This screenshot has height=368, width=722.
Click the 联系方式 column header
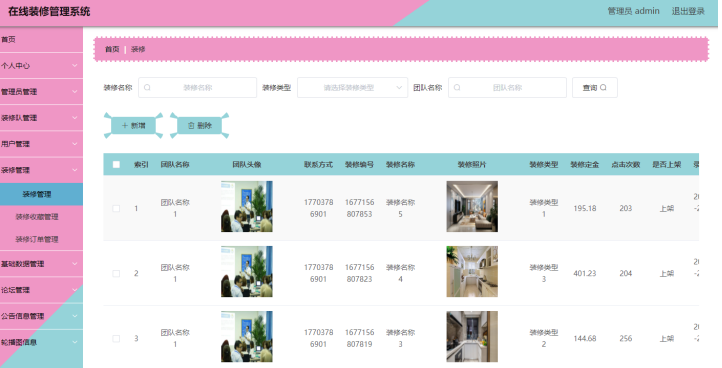click(318, 164)
